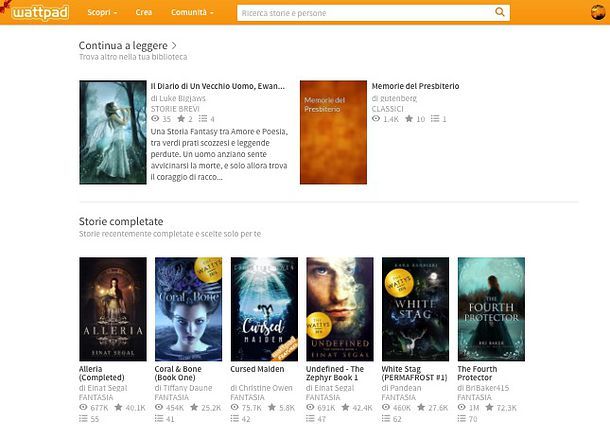The width and height of the screenshot is (610, 439).
Task: Click the star icon showing 72.3K
Action: 489,407
